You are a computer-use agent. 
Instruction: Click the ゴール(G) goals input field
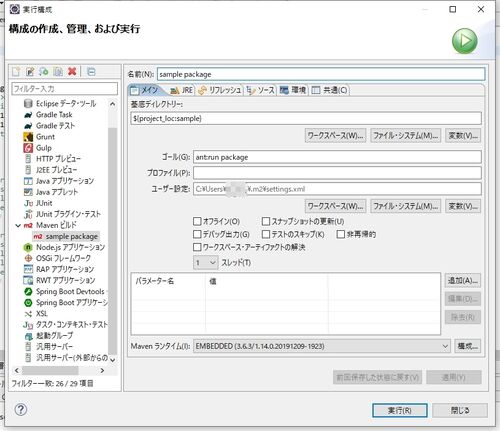pos(337,157)
